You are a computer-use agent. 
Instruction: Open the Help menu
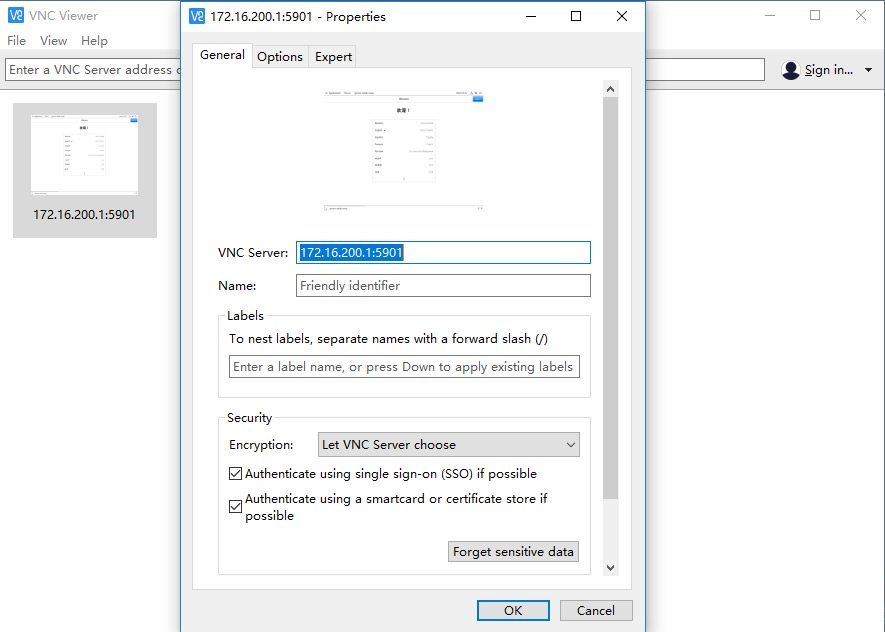[x=94, y=41]
